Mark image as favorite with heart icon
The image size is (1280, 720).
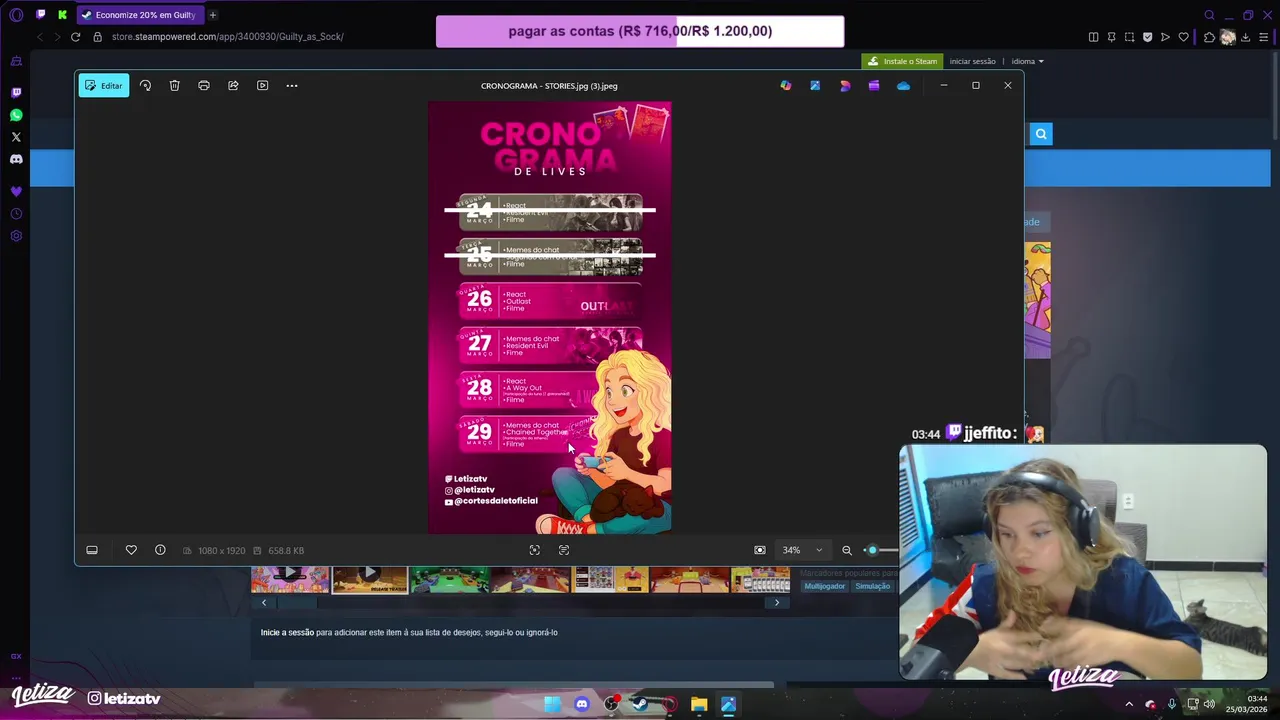click(x=131, y=550)
